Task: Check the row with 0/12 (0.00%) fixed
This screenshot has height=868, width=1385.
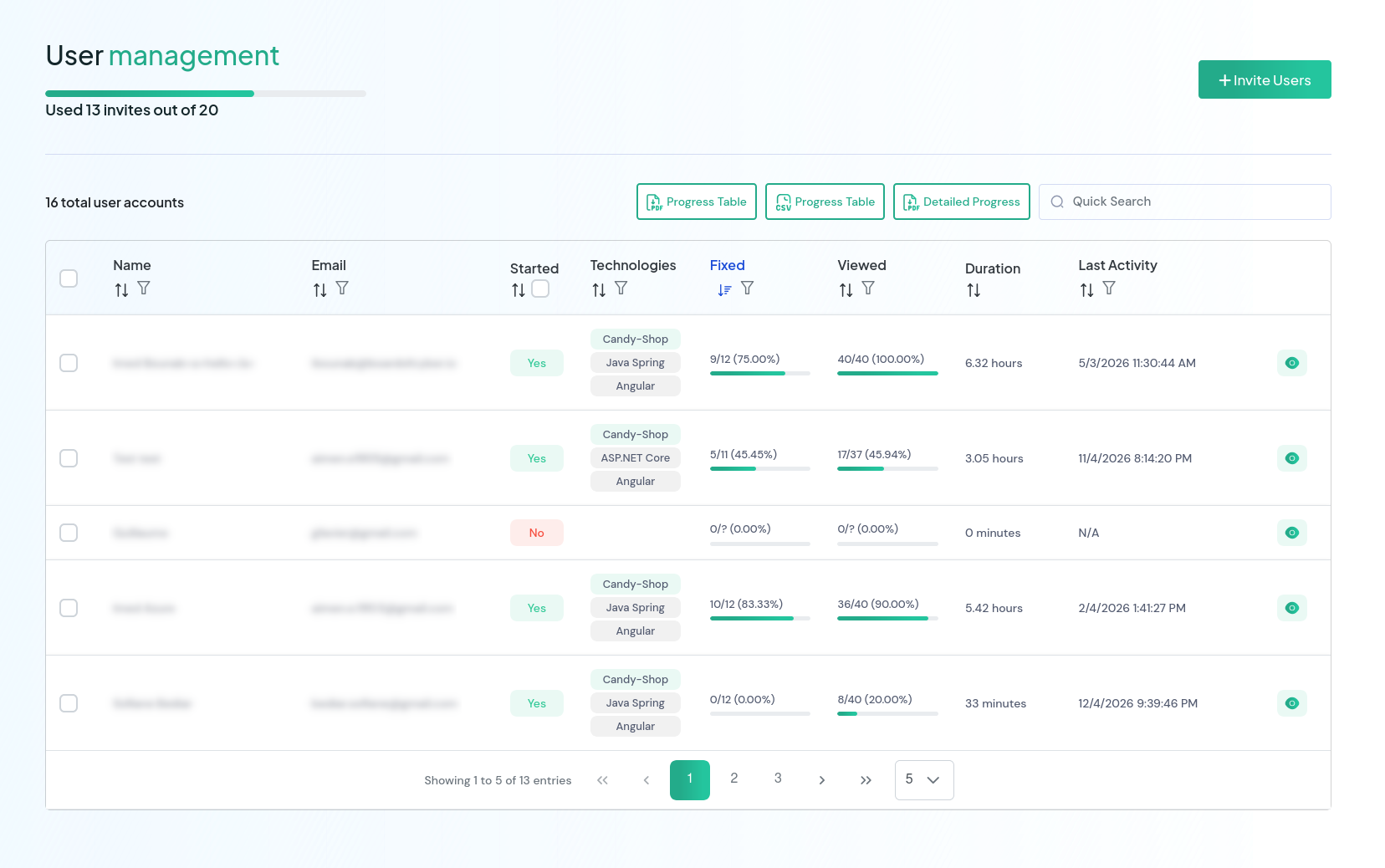Action: pyautogui.click(x=69, y=703)
